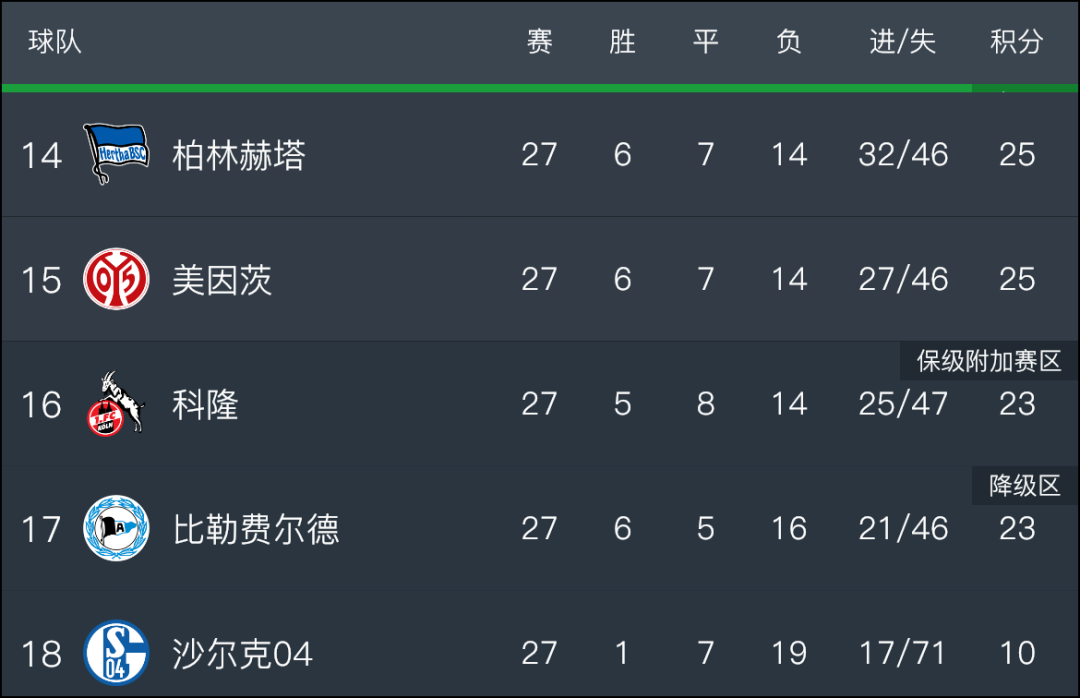The height and width of the screenshot is (698, 1080).
Task: Sort by the 胜 column header
Action: [x=622, y=42]
